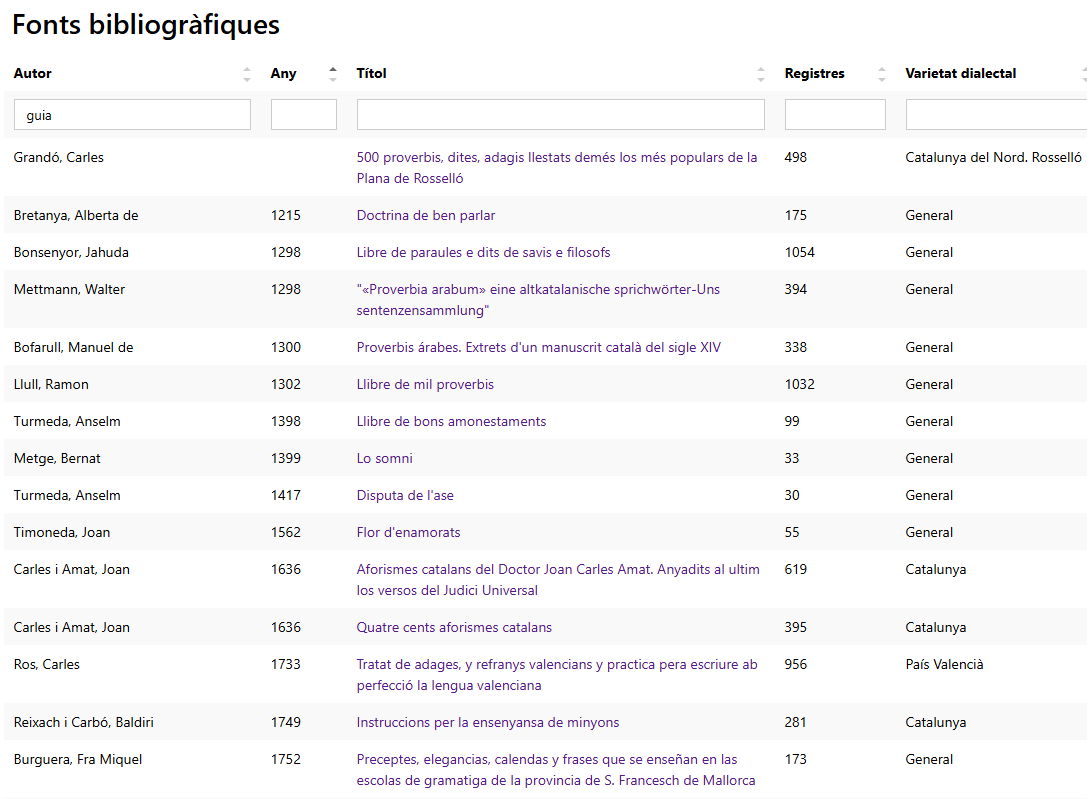
Task: Select registres value '1054'
Action: pos(799,252)
